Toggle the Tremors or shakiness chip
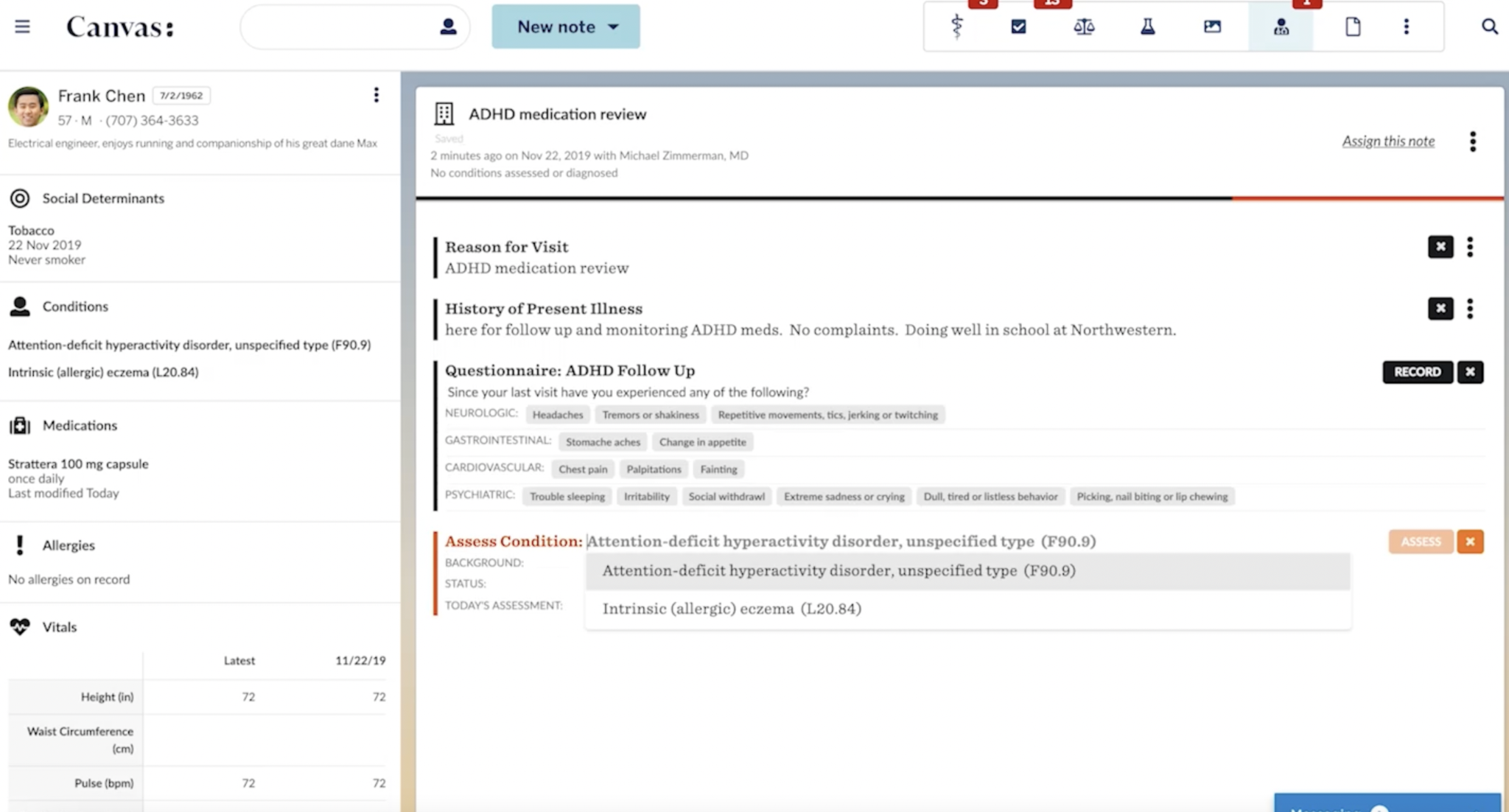The height and width of the screenshot is (812, 1509). tap(651, 415)
